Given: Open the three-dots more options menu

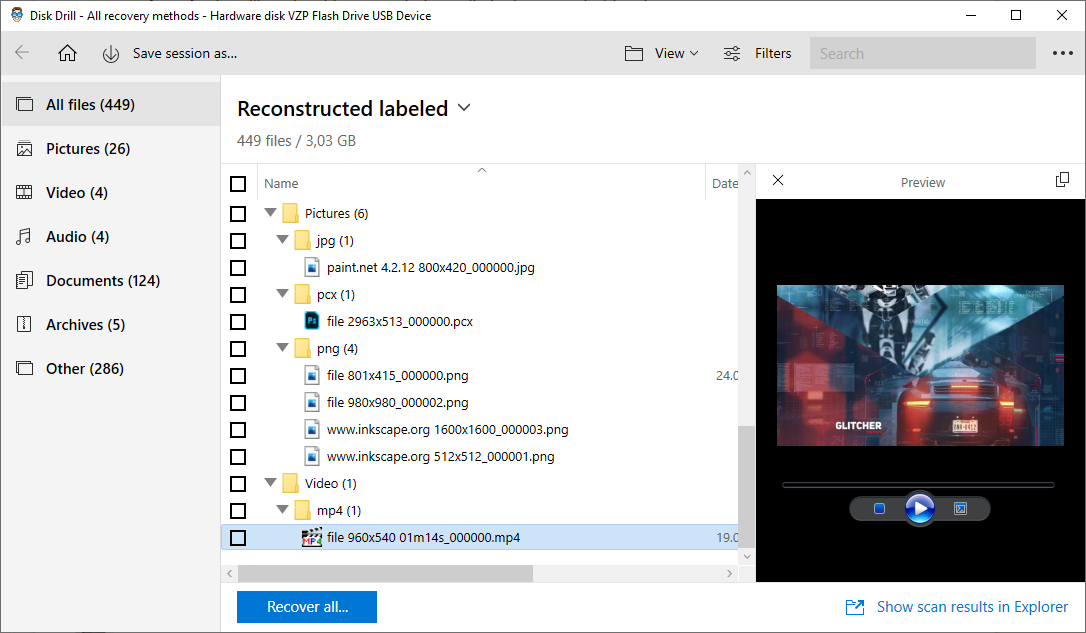Looking at the screenshot, I should coord(1062,53).
